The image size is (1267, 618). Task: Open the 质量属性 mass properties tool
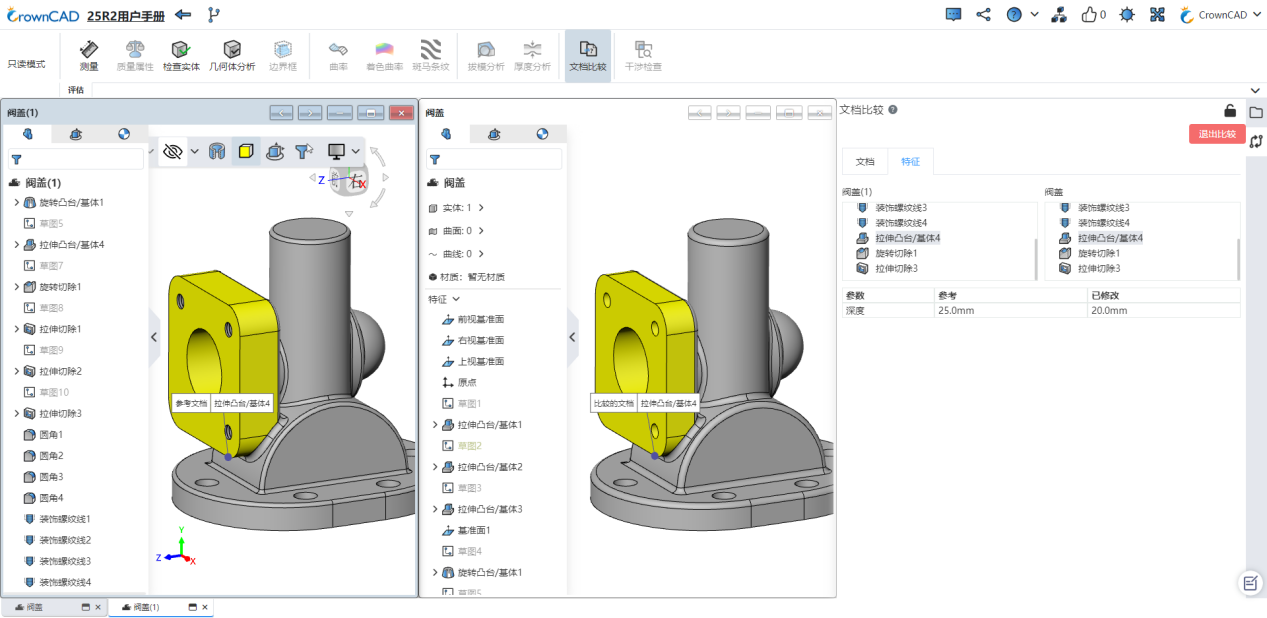135,55
